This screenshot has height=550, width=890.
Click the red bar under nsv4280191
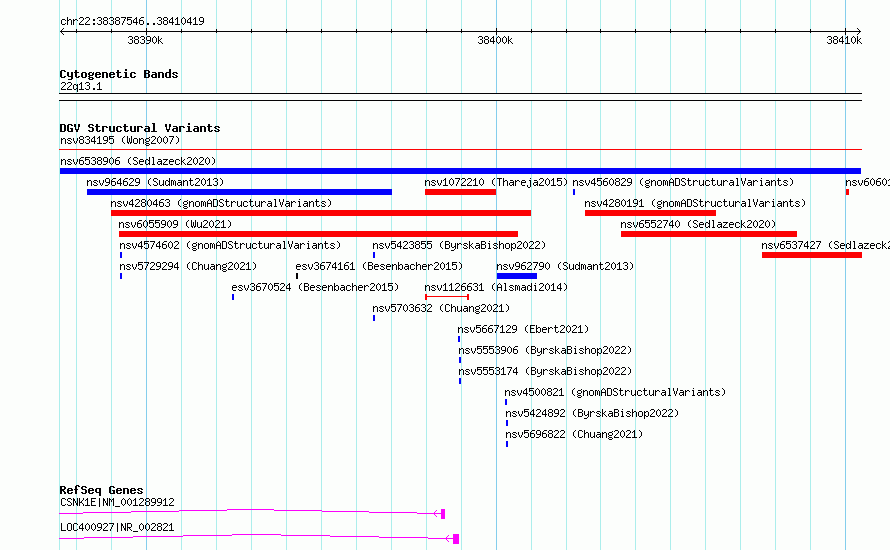point(650,213)
